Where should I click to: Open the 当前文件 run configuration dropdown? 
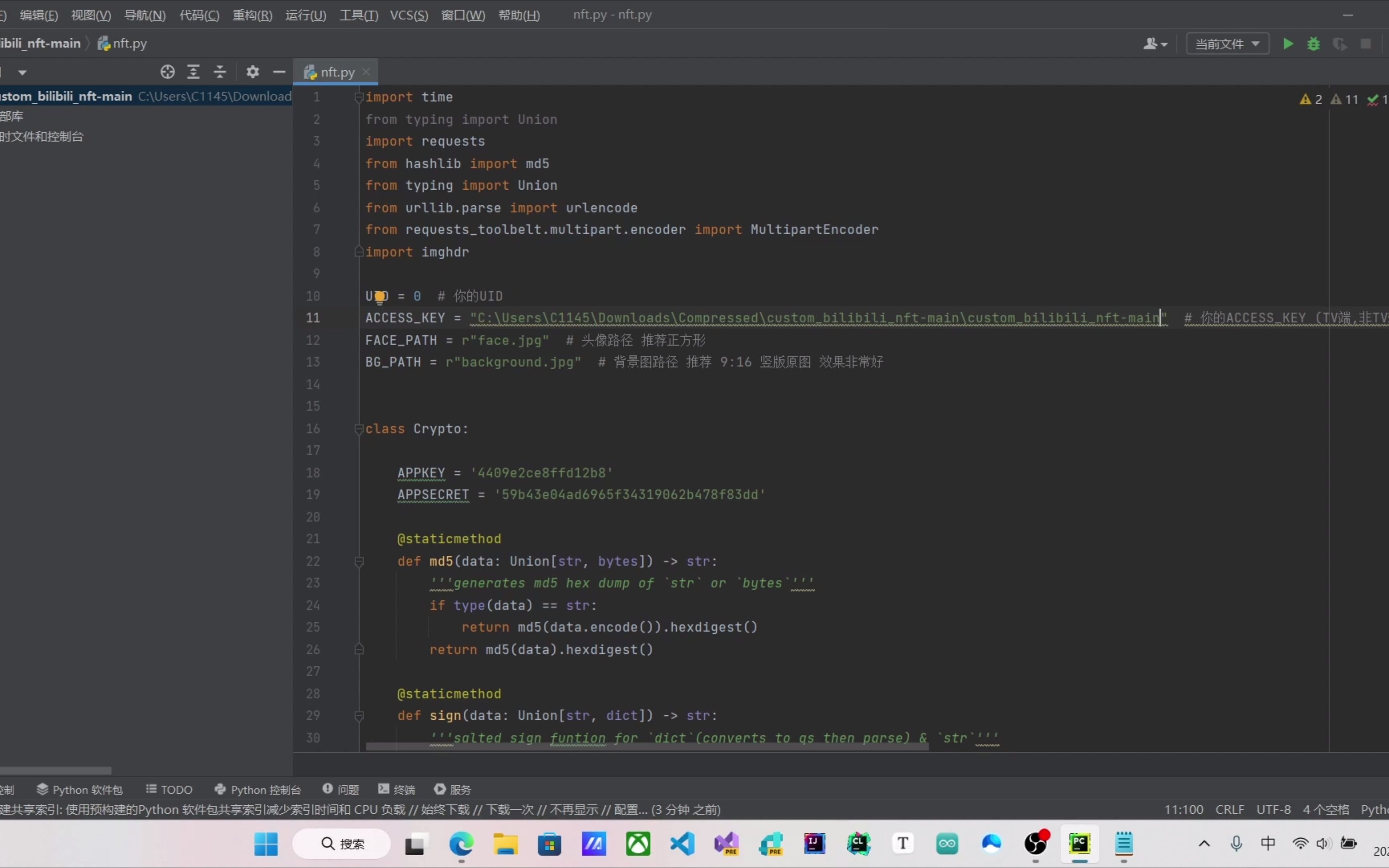tap(1227, 44)
